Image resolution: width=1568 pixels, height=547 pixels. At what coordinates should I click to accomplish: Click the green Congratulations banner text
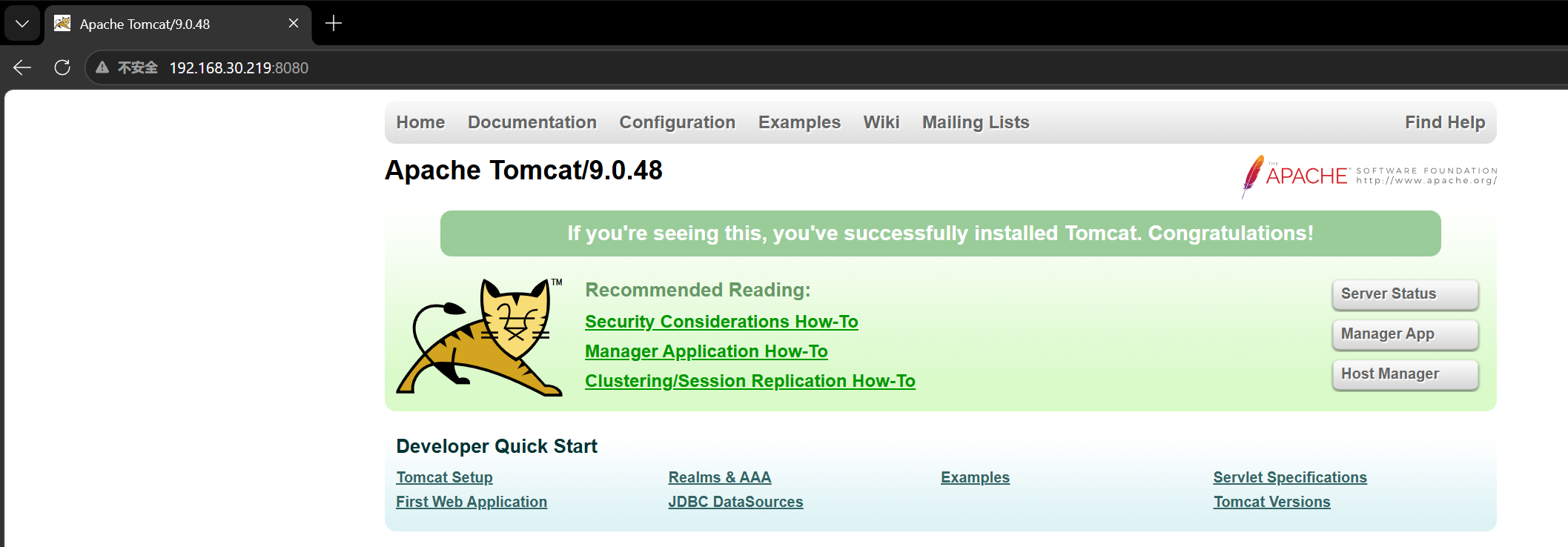coord(940,233)
